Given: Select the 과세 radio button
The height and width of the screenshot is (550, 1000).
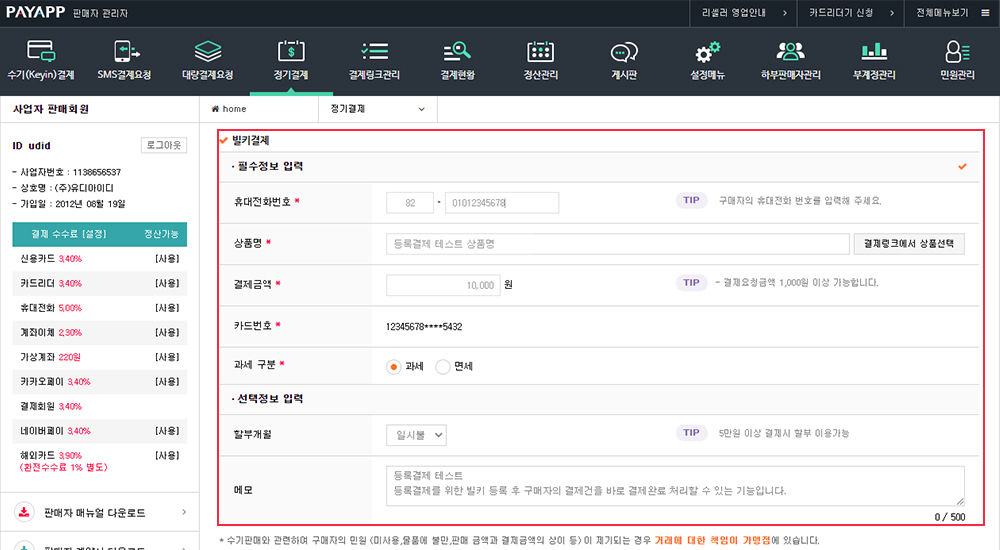Looking at the screenshot, I should coord(394,367).
